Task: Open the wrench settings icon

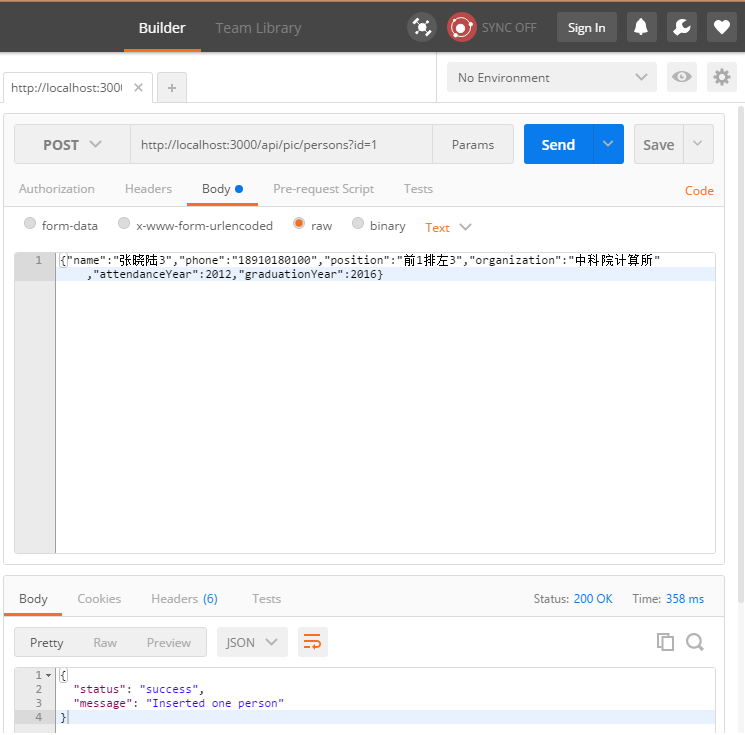Action: (x=682, y=27)
